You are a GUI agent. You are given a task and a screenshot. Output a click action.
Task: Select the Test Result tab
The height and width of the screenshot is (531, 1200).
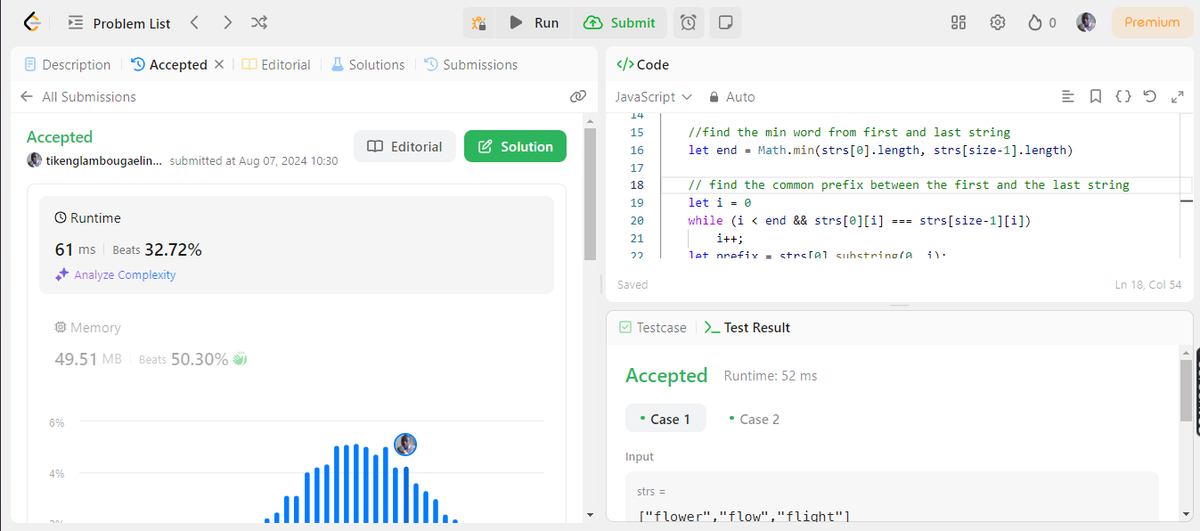pyautogui.click(x=748, y=327)
